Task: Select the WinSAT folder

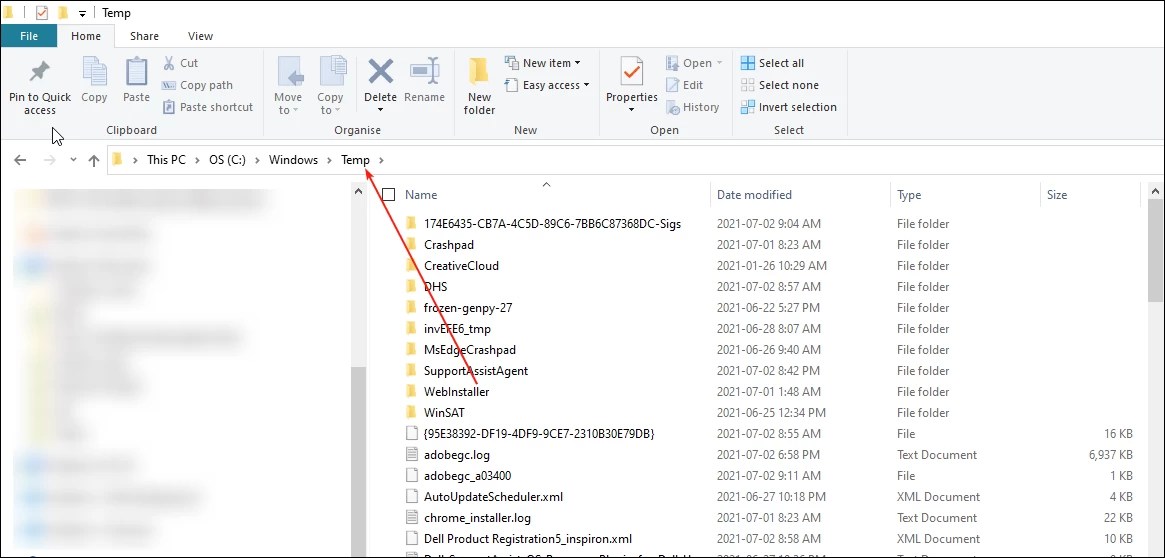Action: click(444, 412)
